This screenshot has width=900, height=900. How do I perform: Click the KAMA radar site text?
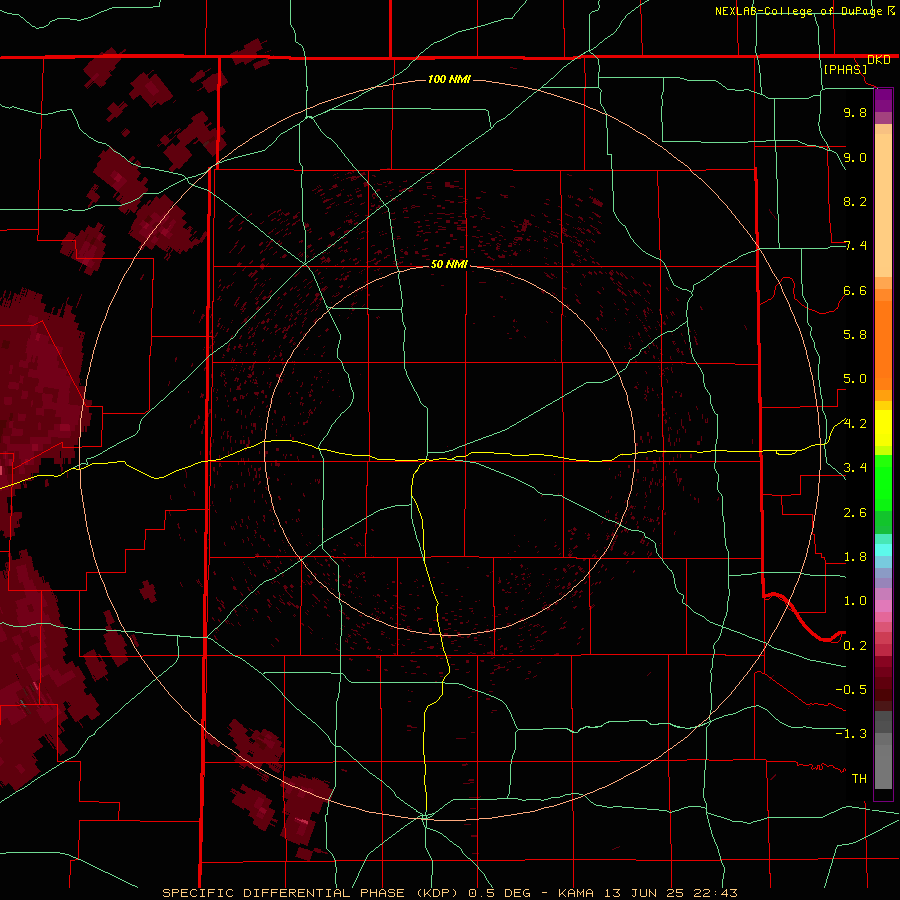pyautogui.click(x=577, y=893)
